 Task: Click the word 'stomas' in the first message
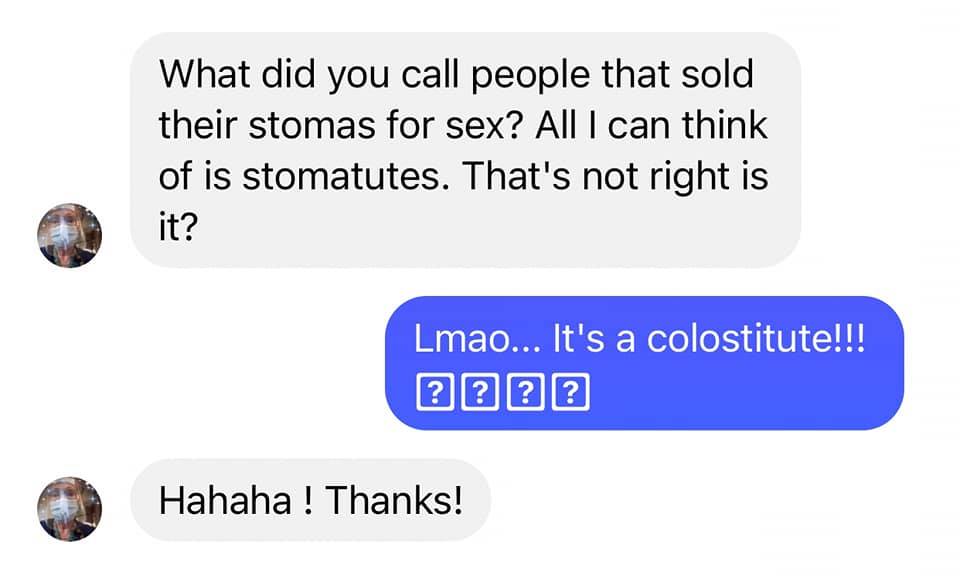[x=312, y=126]
